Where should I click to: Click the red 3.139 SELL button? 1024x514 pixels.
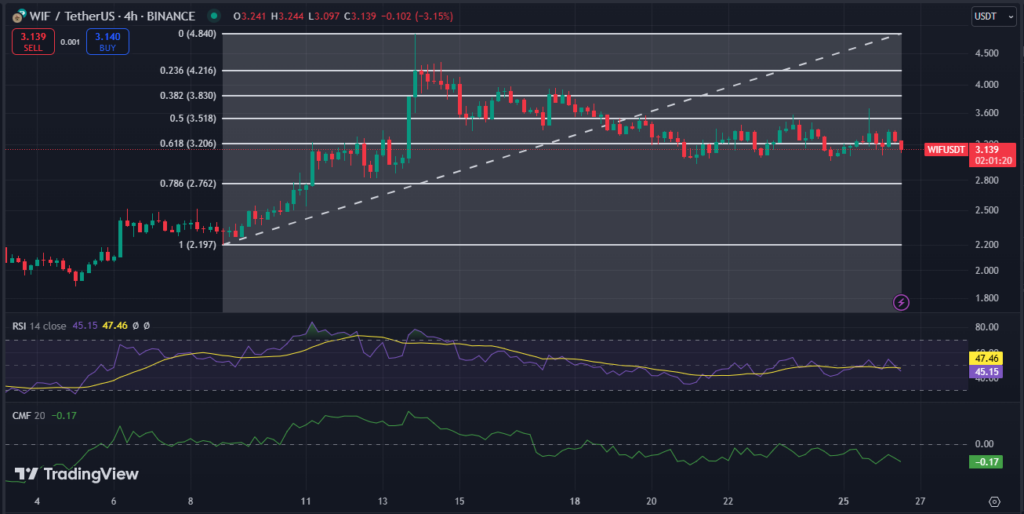(x=33, y=42)
